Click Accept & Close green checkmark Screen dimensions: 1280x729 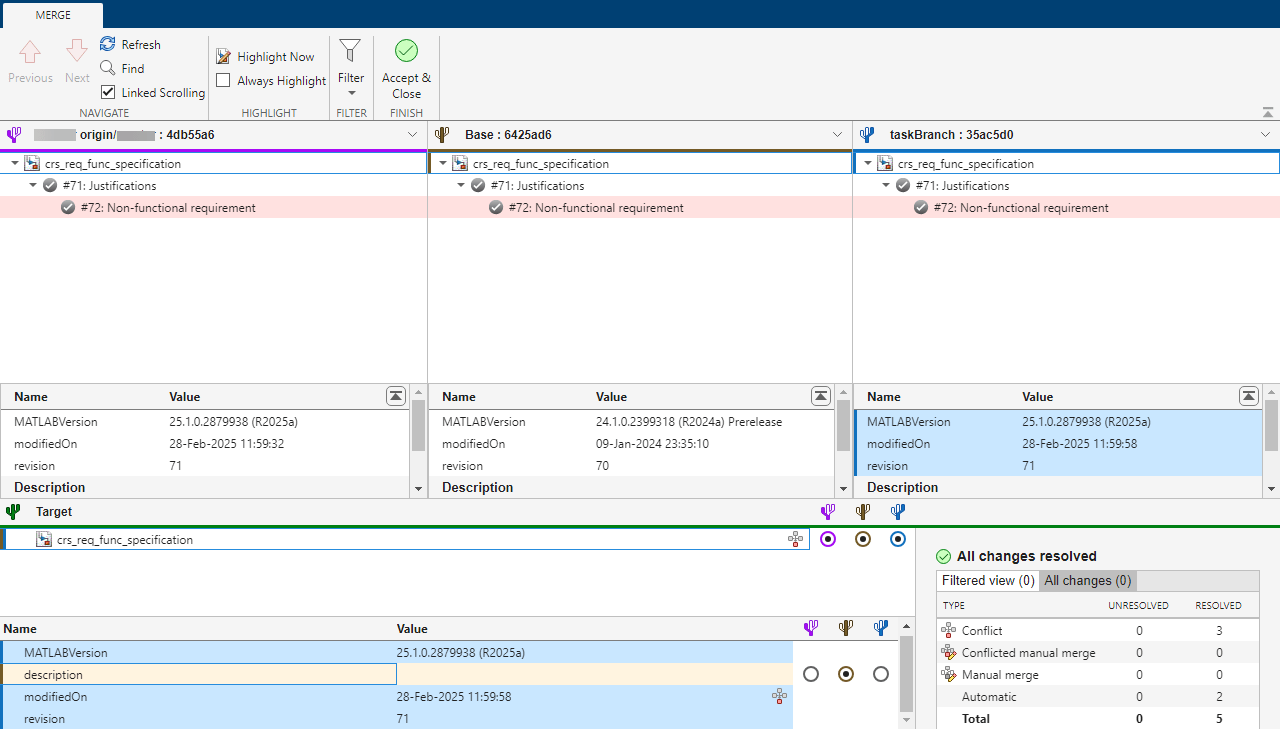(406, 52)
